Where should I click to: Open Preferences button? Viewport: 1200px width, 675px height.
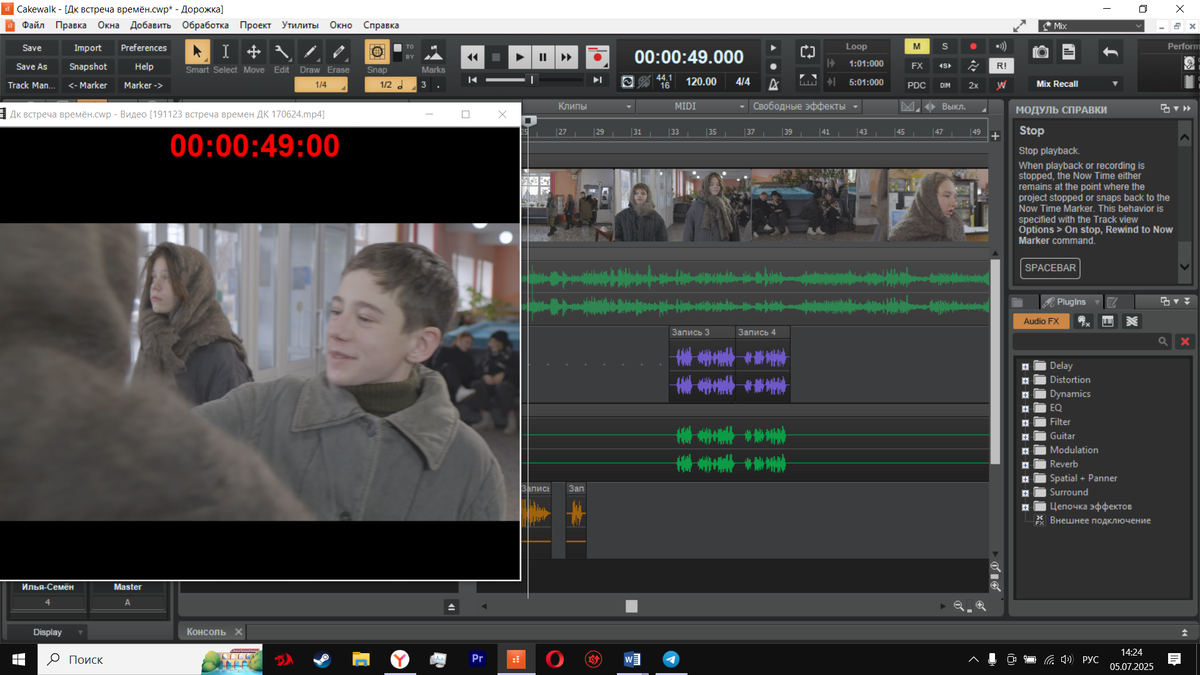tap(144, 48)
